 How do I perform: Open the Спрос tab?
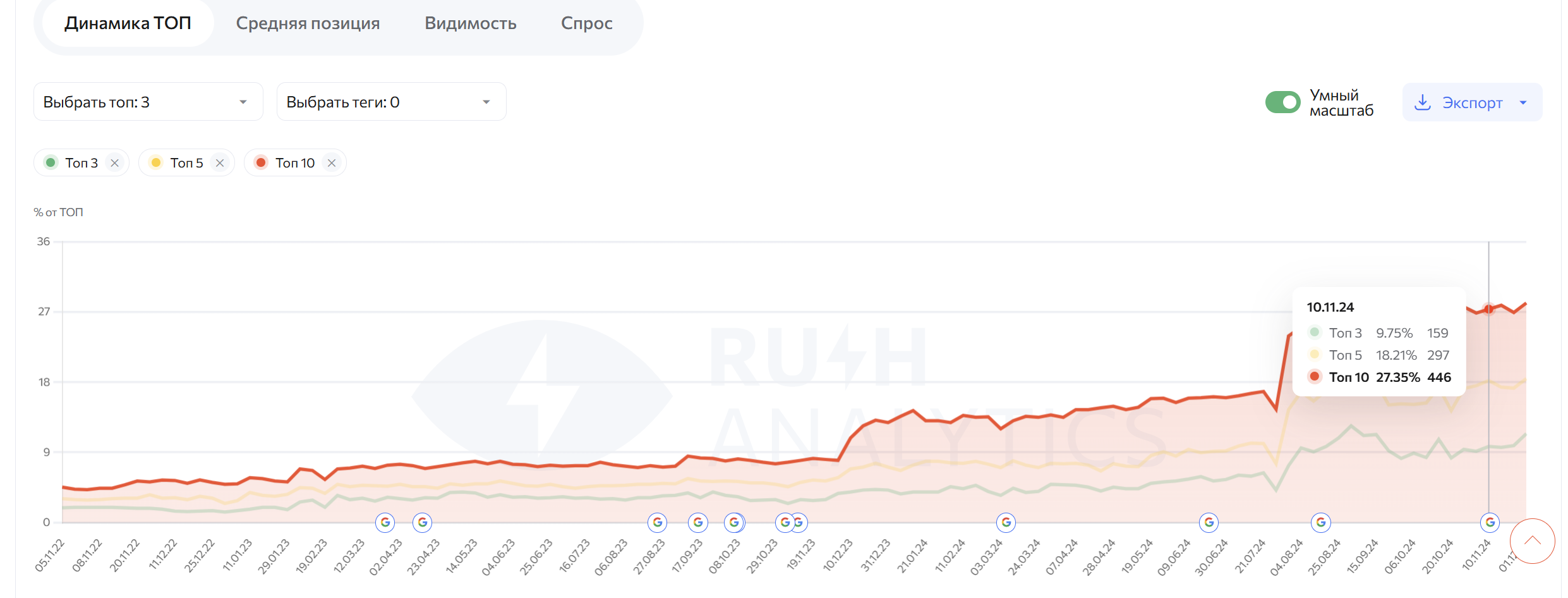tap(586, 23)
